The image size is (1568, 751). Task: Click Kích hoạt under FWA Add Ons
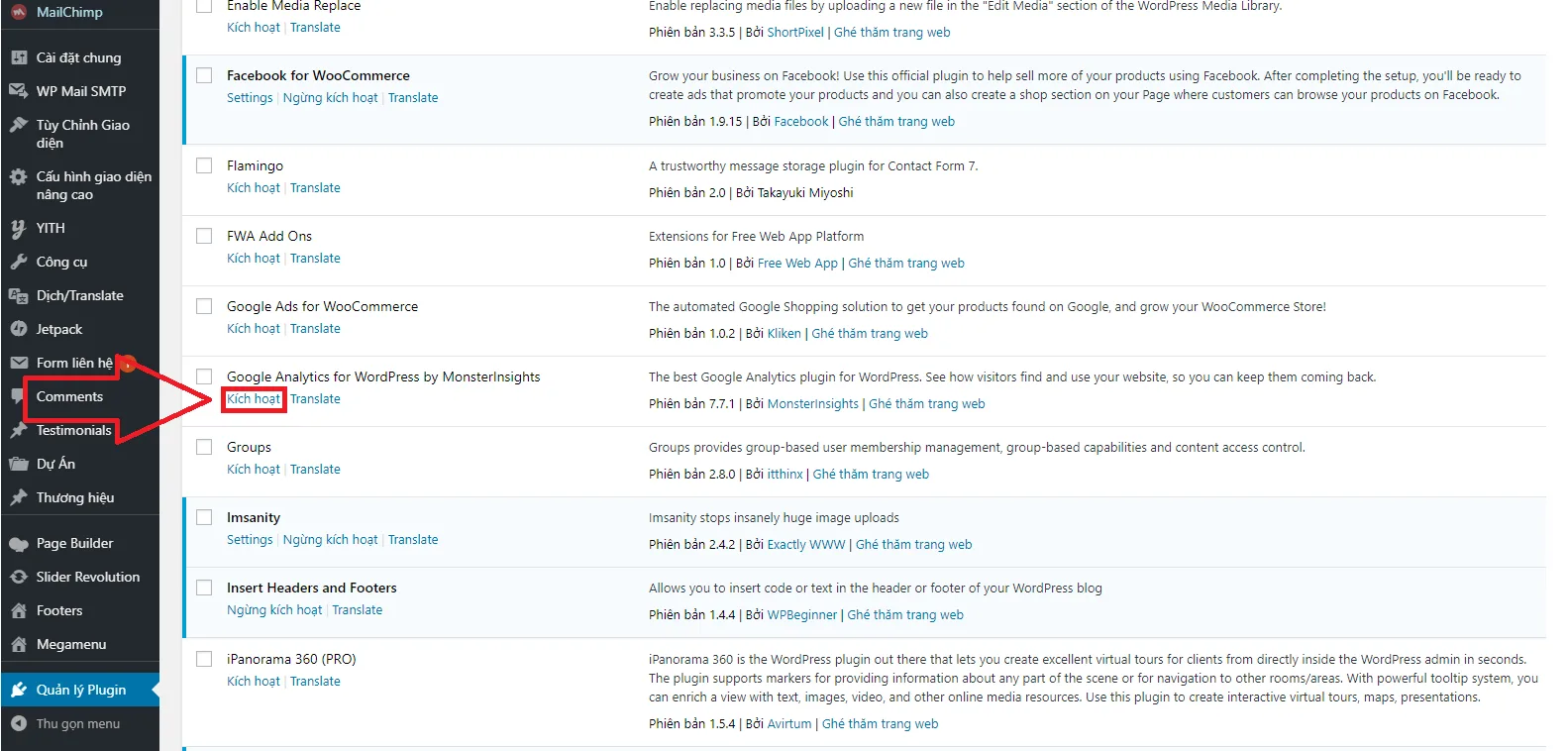click(x=254, y=259)
